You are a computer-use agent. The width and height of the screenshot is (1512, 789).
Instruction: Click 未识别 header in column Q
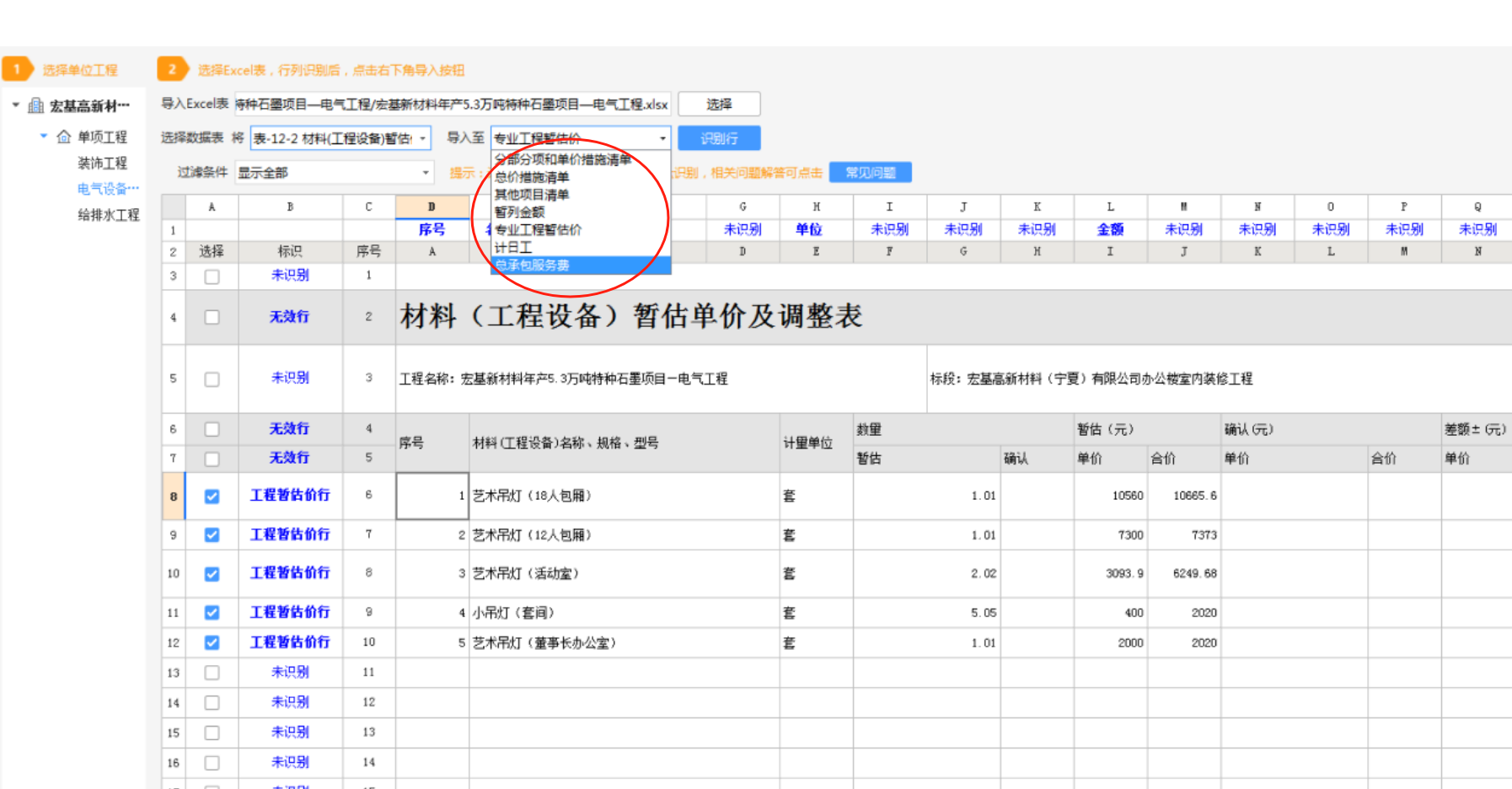coord(1477,229)
